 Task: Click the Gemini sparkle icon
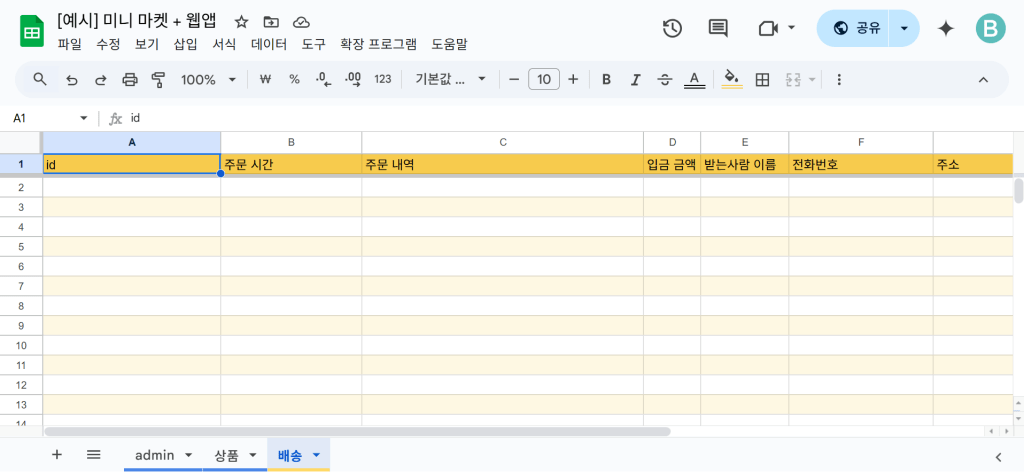point(945,28)
